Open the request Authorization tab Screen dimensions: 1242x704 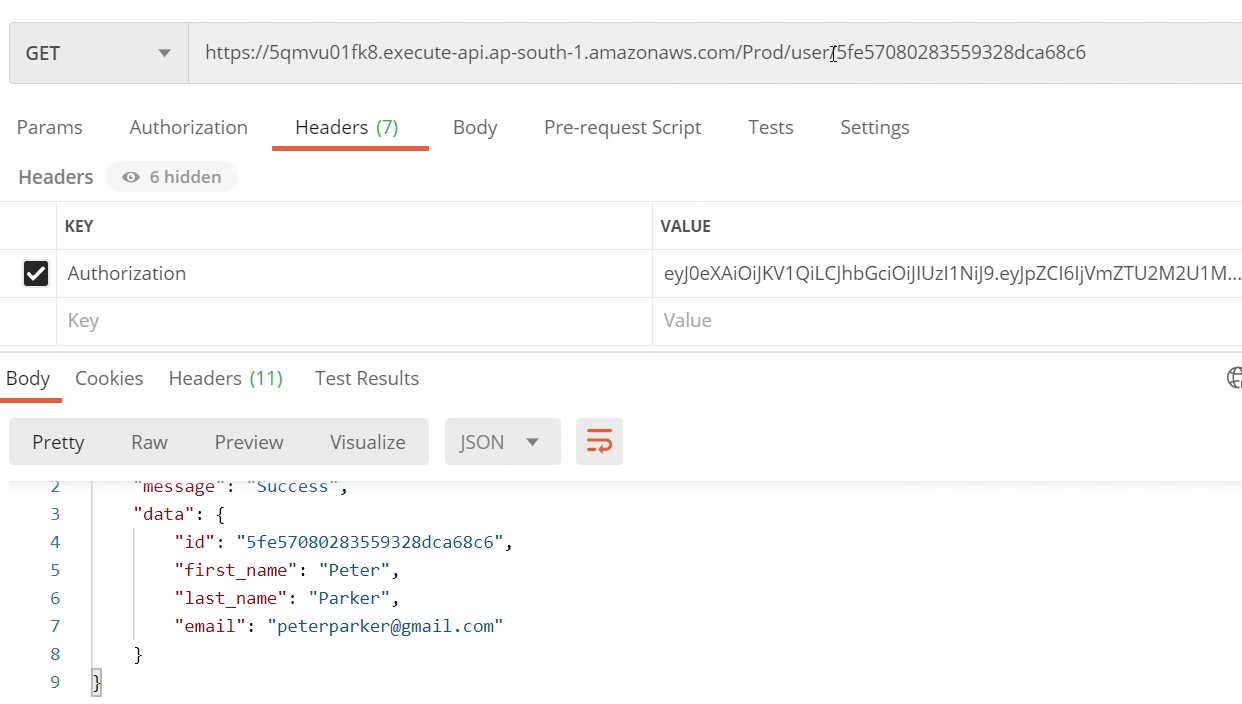click(188, 127)
